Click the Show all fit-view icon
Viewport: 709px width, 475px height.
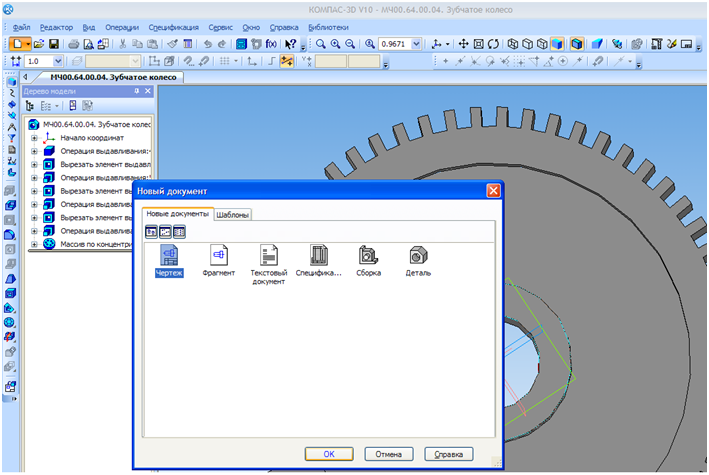coord(478,44)
